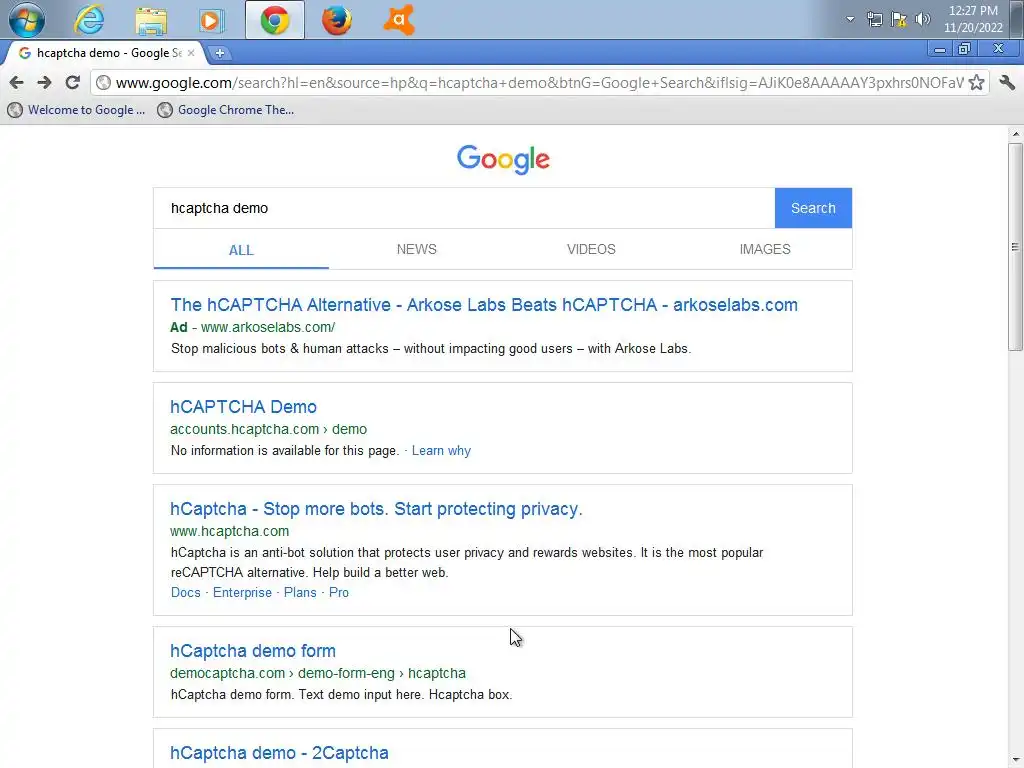Click the accounts.hcaptcha.com › demo URL

coord(268,429)
